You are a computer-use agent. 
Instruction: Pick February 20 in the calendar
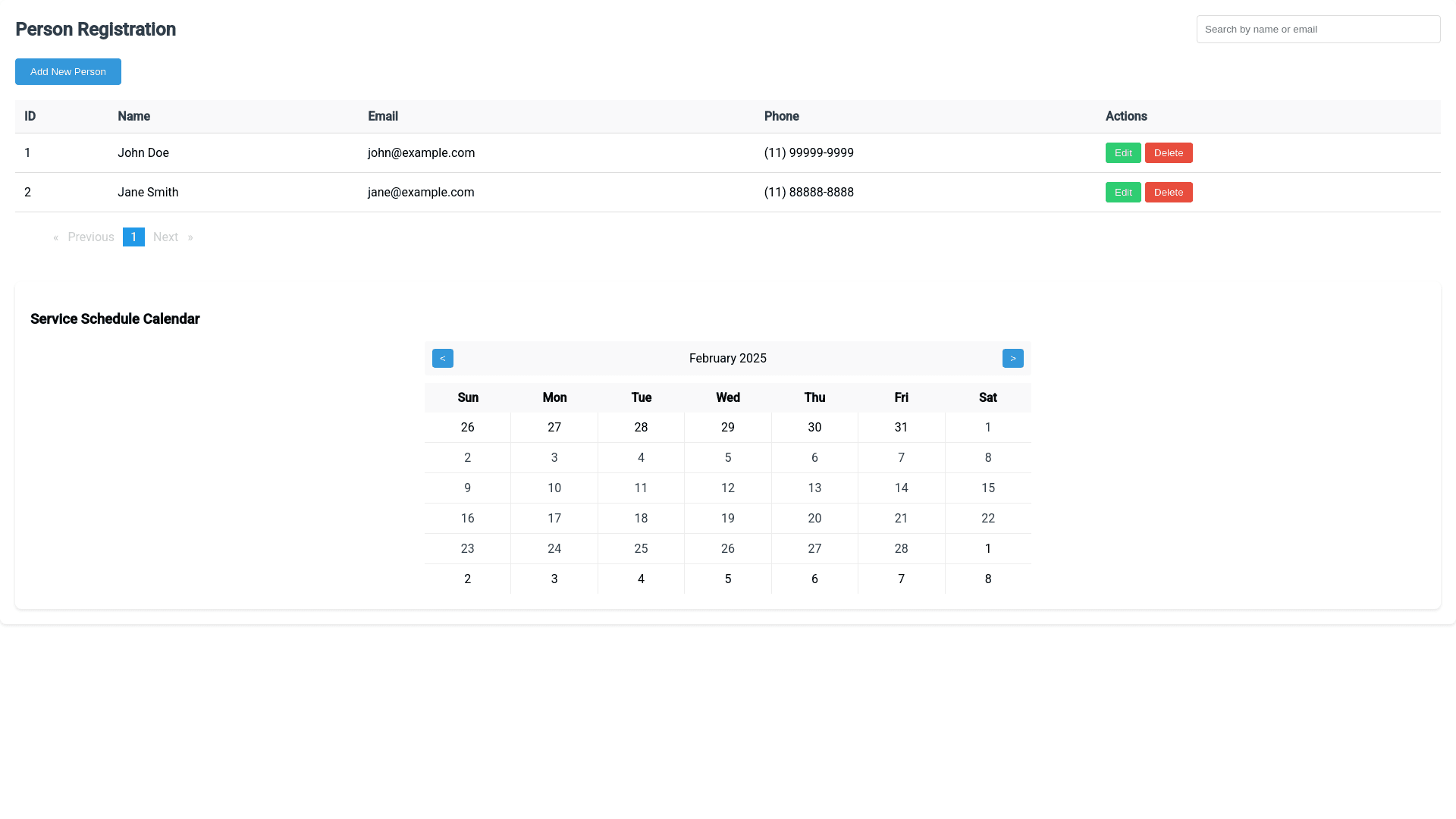click(x=814, y=519)
